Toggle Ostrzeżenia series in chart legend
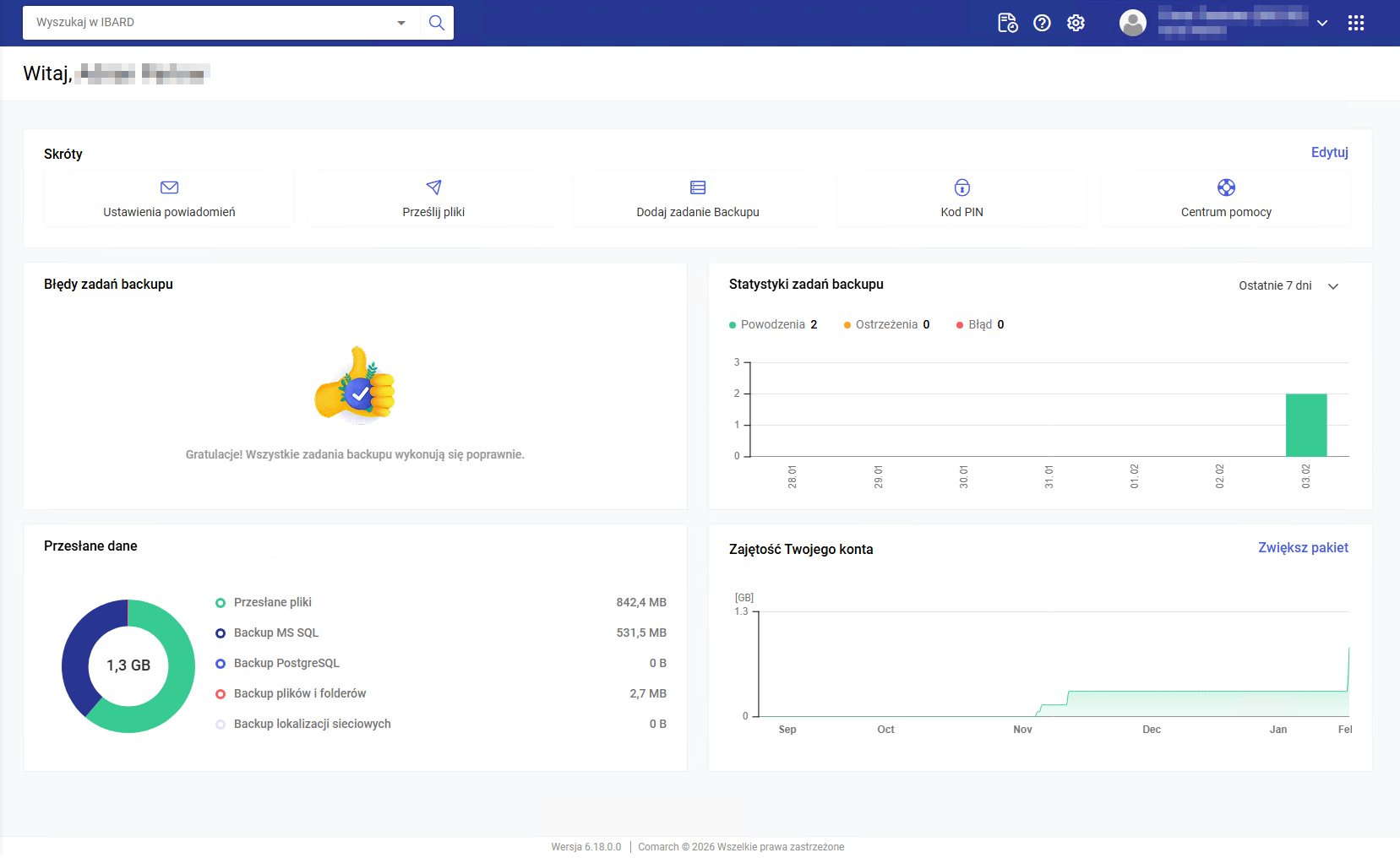This screenshot has height=858, width=1400. (885, 324)
